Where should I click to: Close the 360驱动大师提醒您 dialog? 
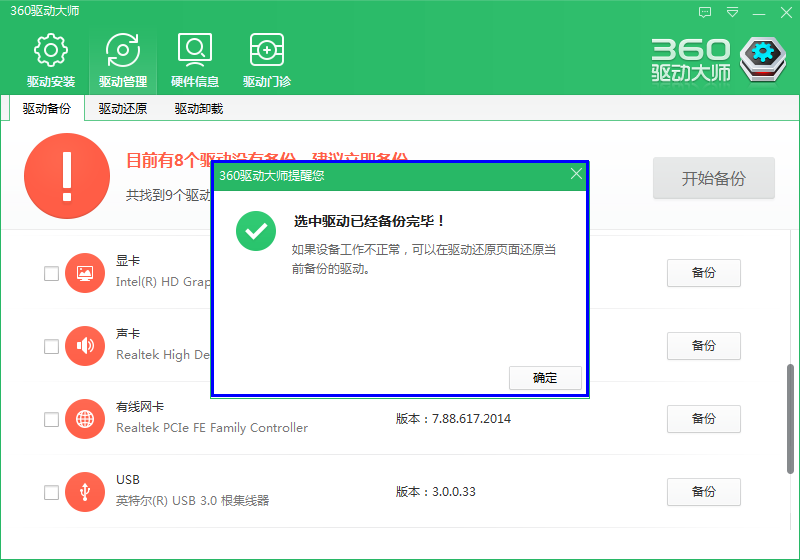[x=576, y=174]
